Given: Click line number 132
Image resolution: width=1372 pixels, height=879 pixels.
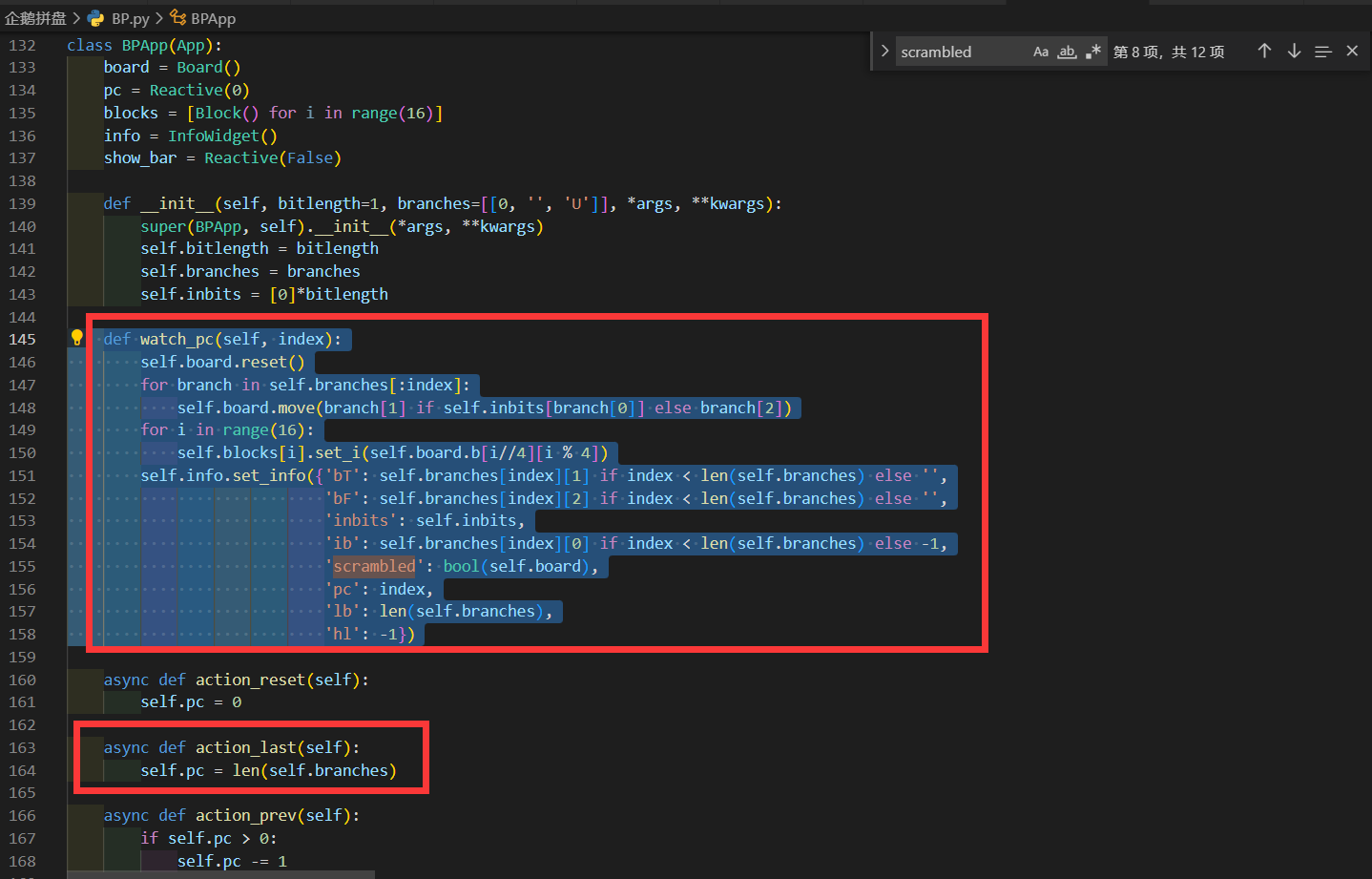Looking at the screenshot, I should [x=22, y=45].
